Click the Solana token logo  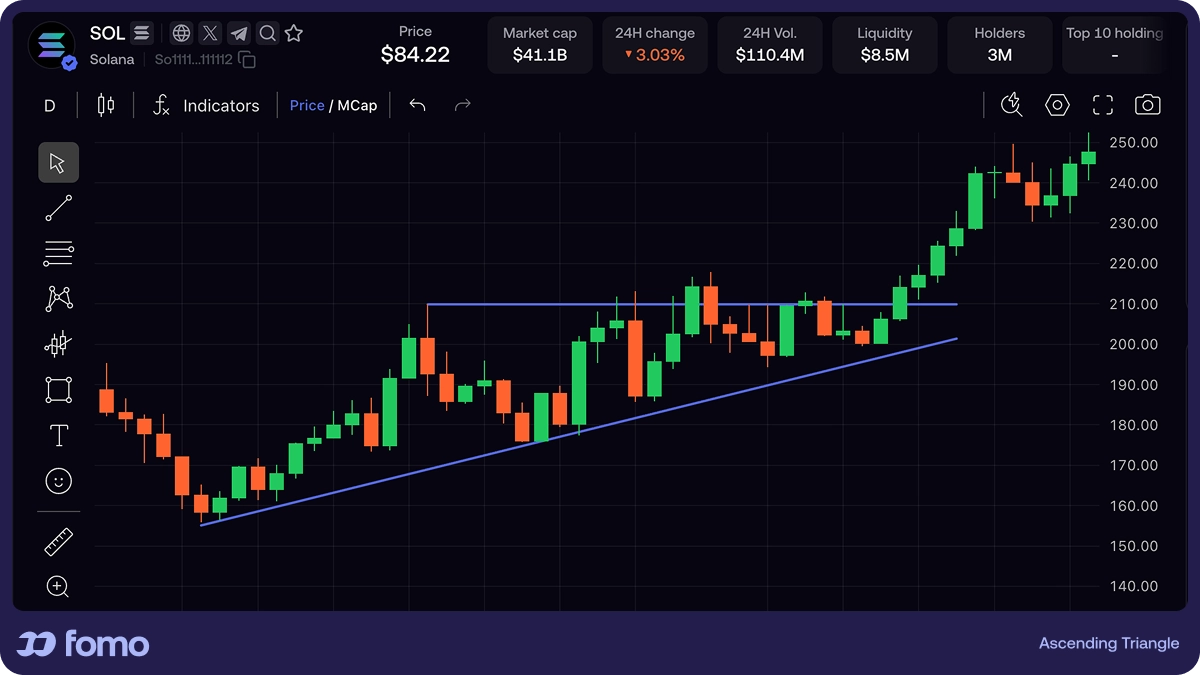(52, 46)
